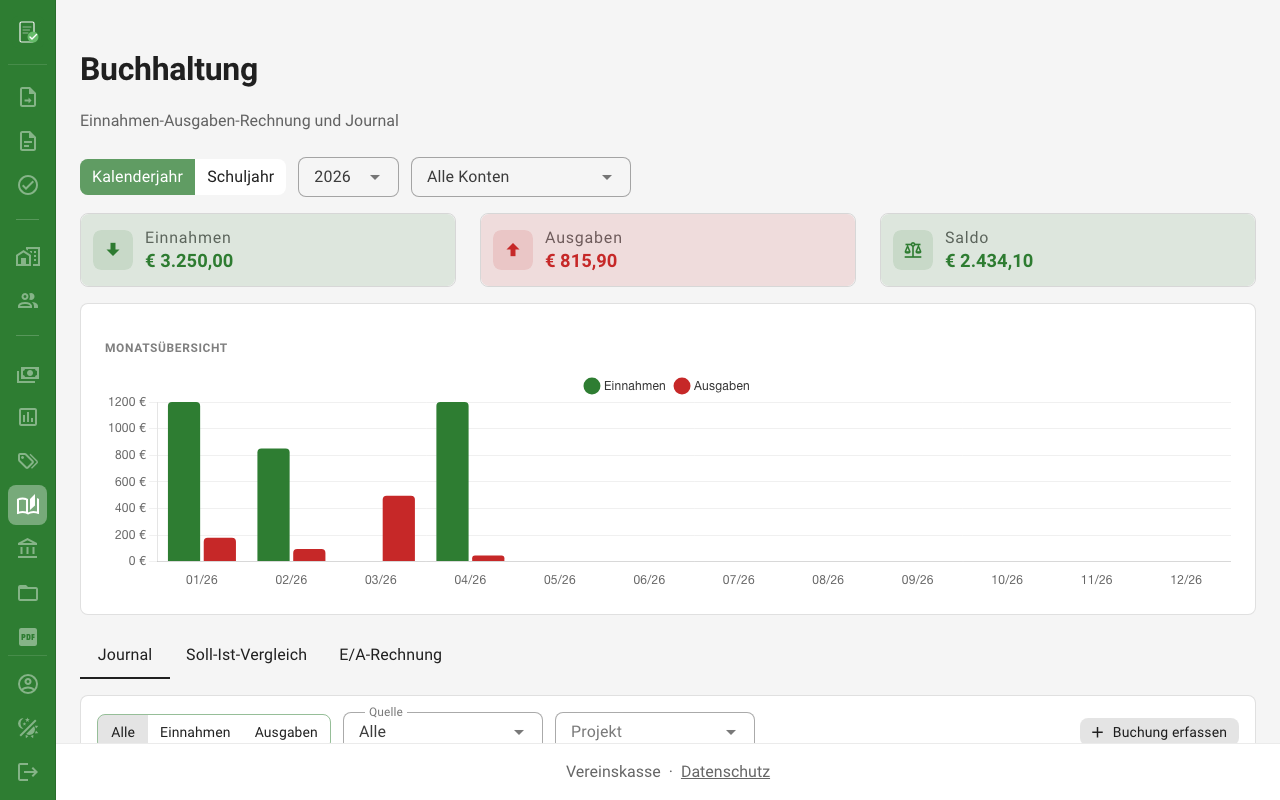
Task: Open the user account profile icon
Action: point(28,684)
